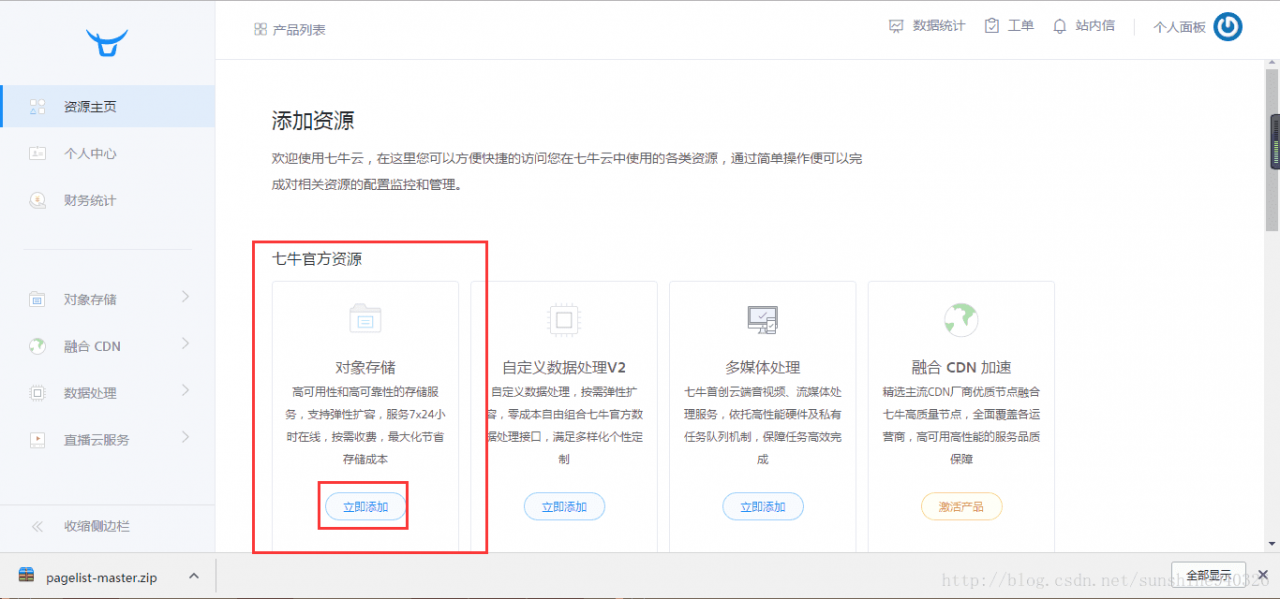1280x599 pixels.
Task: Click the 自定义数据处理V2 card title
Action: (564, 367)
